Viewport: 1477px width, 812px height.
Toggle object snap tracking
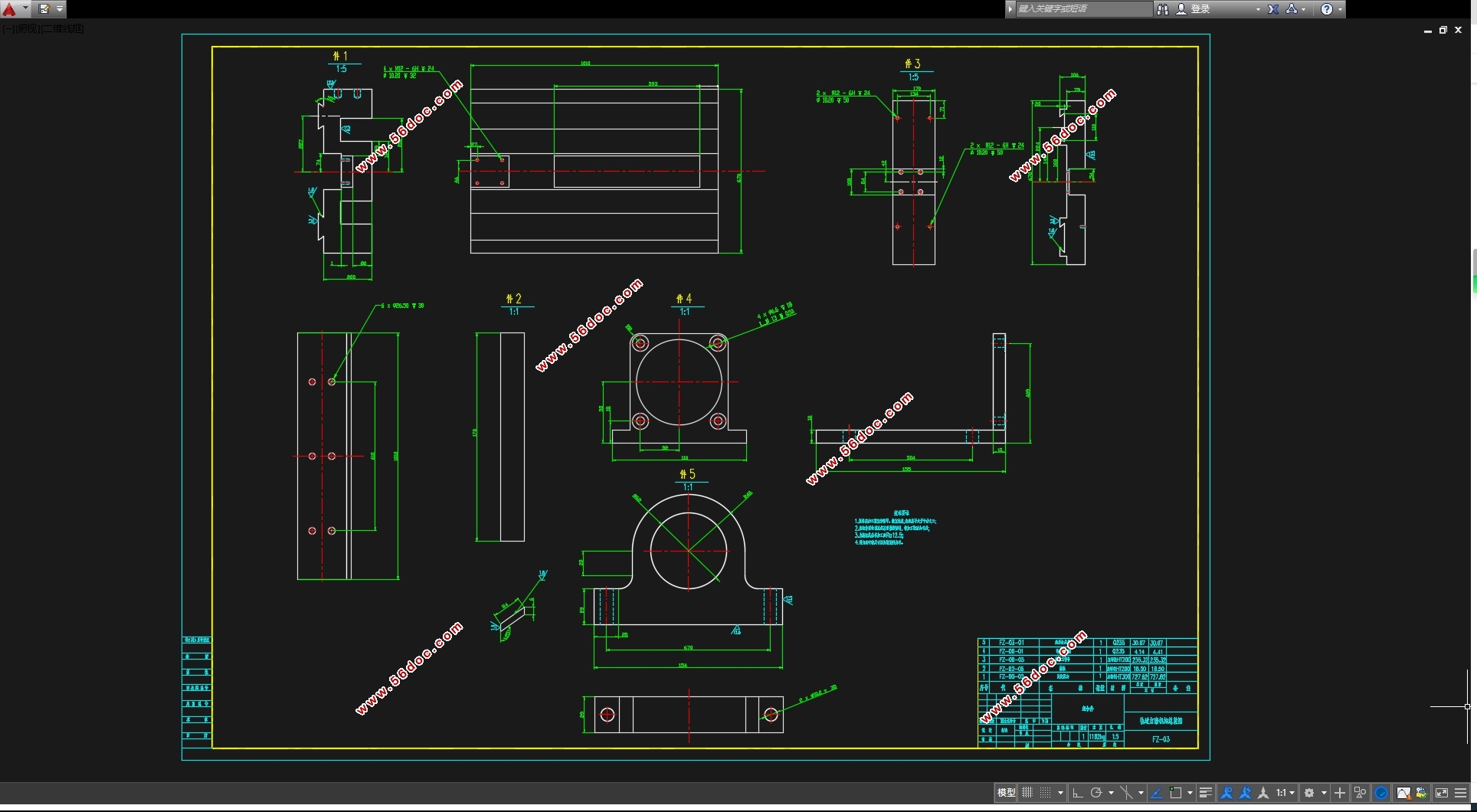pos(1157,793)
